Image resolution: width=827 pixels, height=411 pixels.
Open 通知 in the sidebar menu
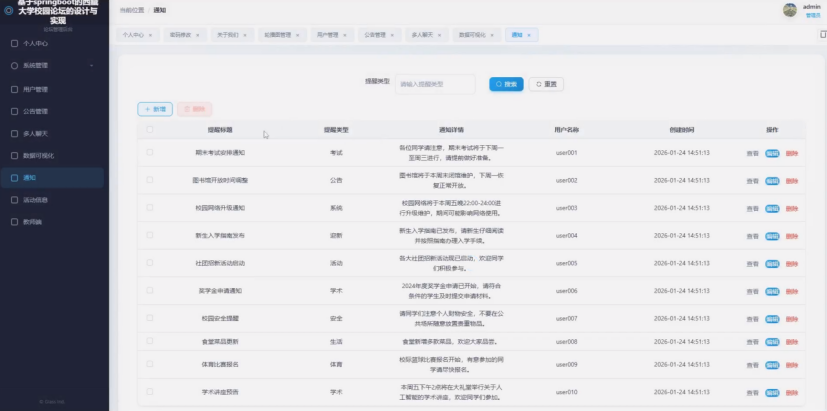pos(52,178)
